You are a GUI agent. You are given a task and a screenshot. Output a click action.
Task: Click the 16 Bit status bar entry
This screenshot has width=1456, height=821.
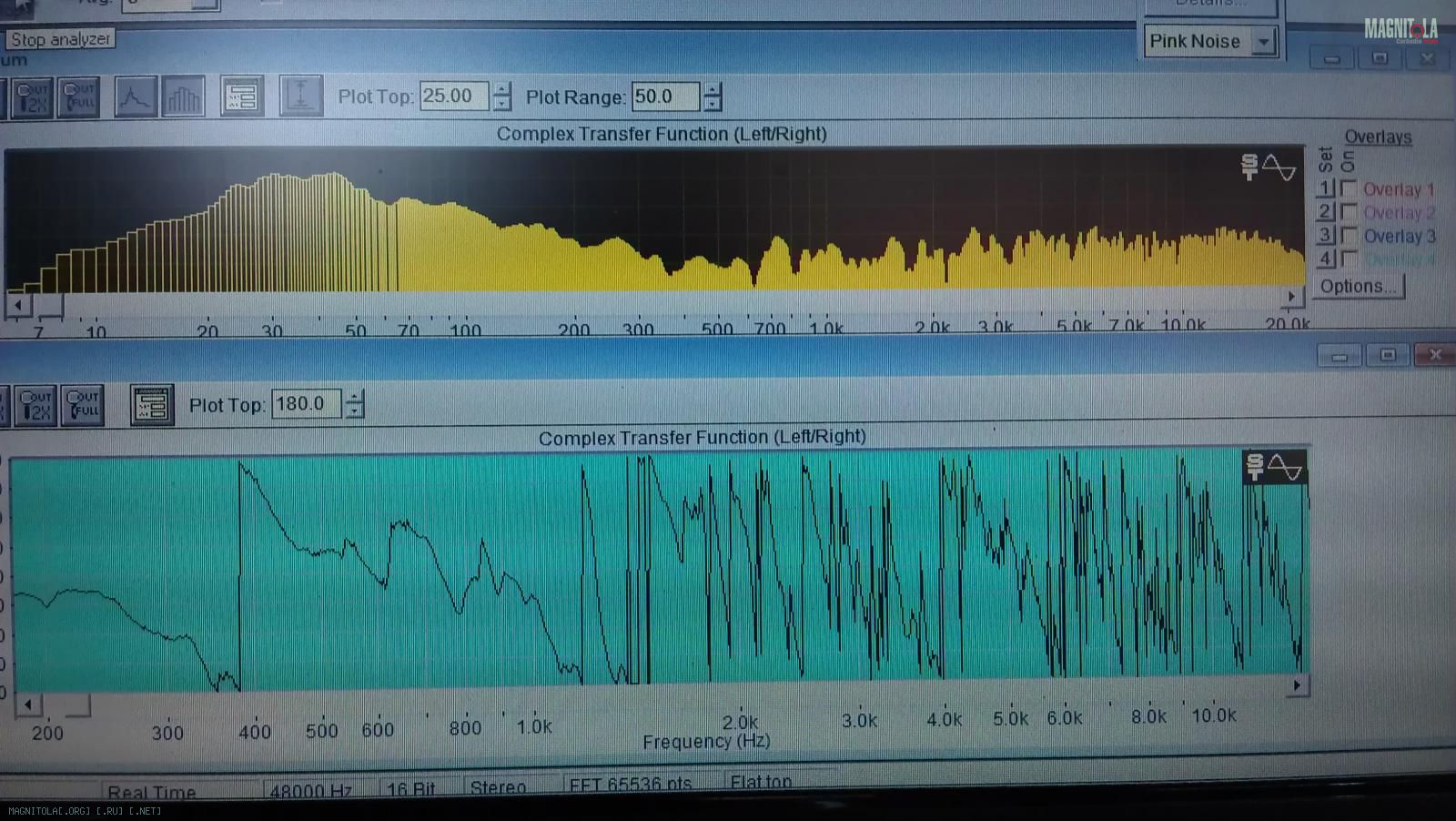[x=410, y=788]
